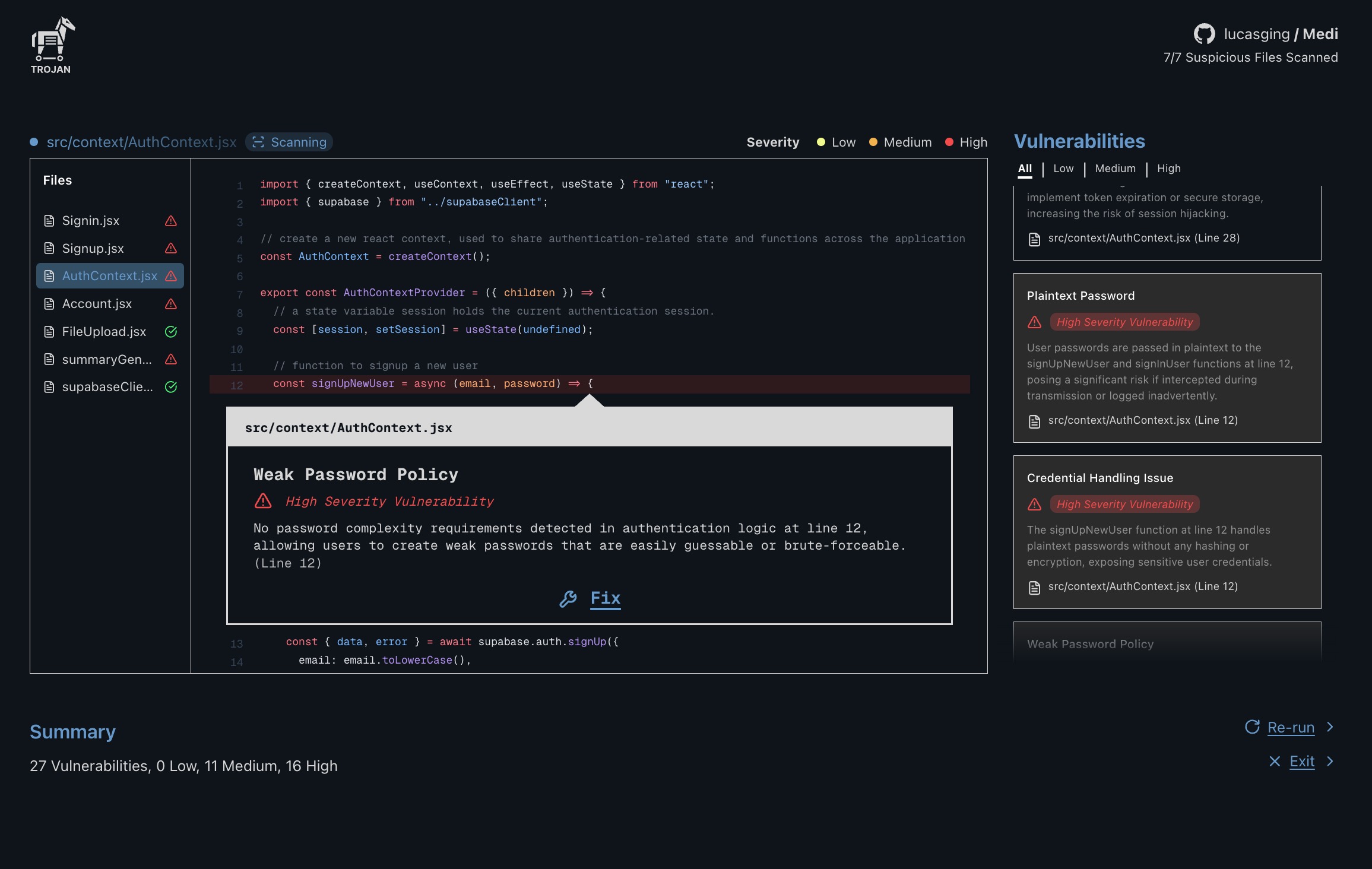Click the warning icon next to Signin.jsx

click(x=171, y=221)
